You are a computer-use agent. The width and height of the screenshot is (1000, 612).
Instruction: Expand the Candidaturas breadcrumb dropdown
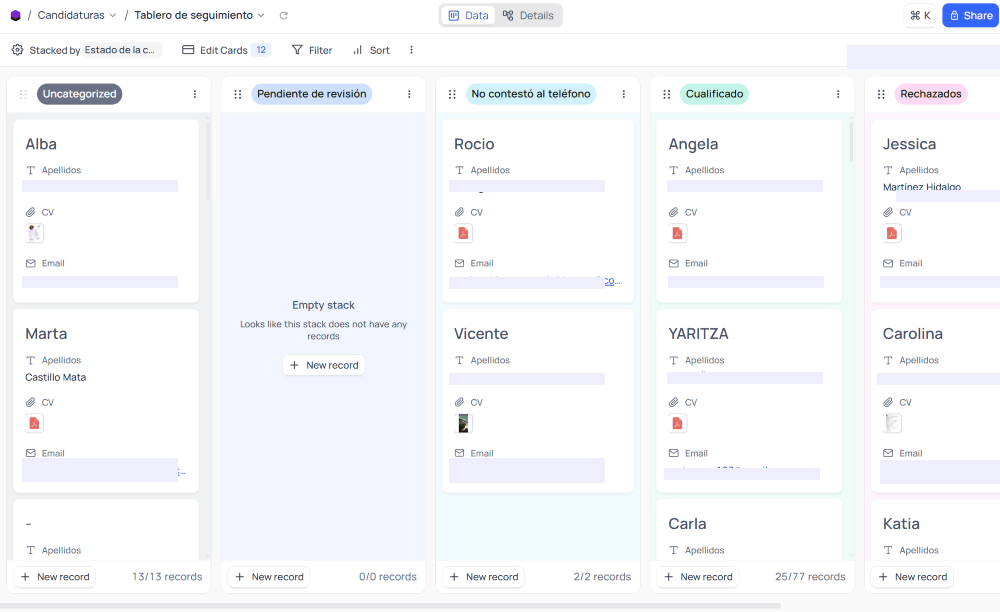pyautogui.click(x=113, y=15)
